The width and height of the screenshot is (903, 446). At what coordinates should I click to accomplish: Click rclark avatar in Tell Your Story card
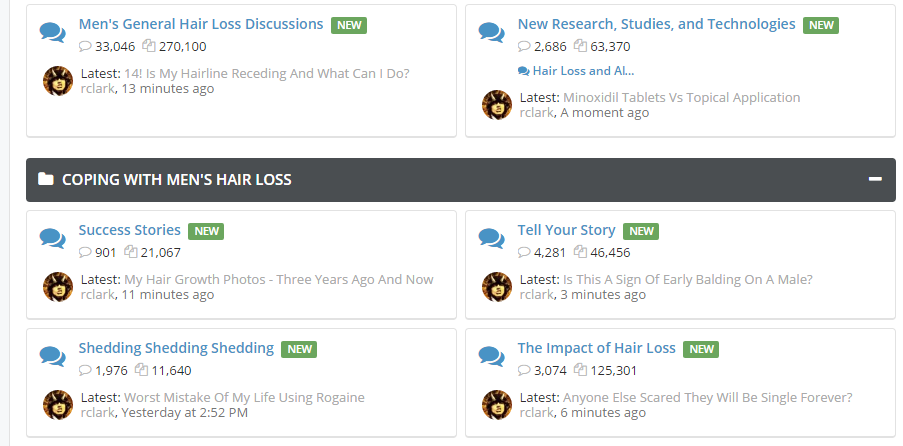[497, 287]
